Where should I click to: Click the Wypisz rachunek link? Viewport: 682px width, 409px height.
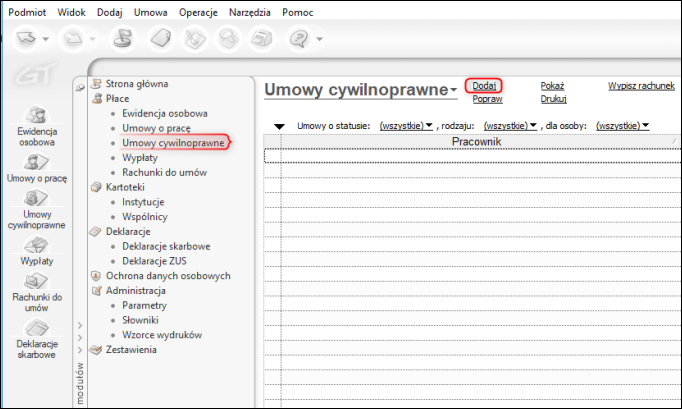tap(641, 86)
